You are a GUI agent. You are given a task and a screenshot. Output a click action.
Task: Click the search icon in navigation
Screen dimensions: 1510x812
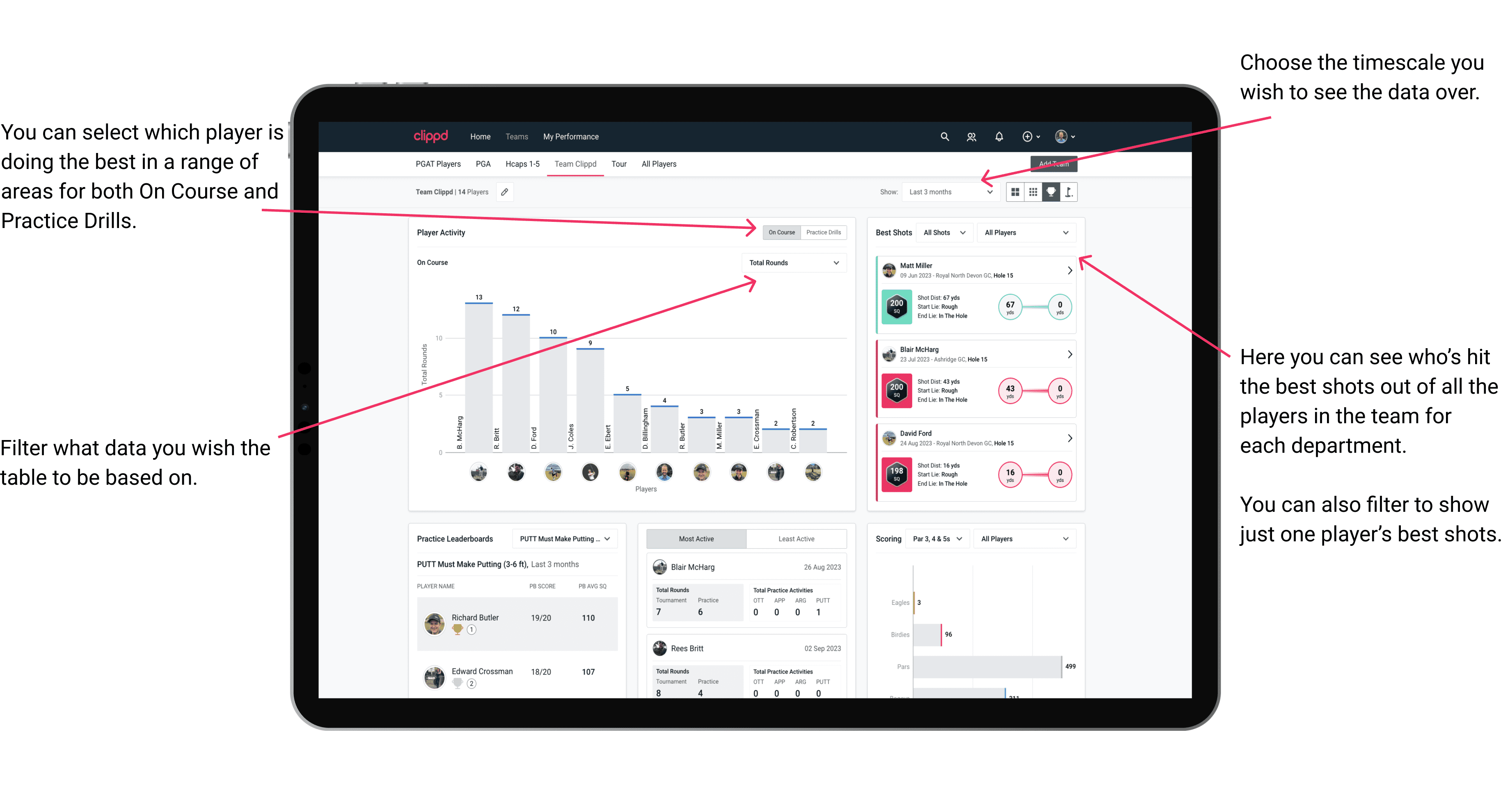pos(944,136)
